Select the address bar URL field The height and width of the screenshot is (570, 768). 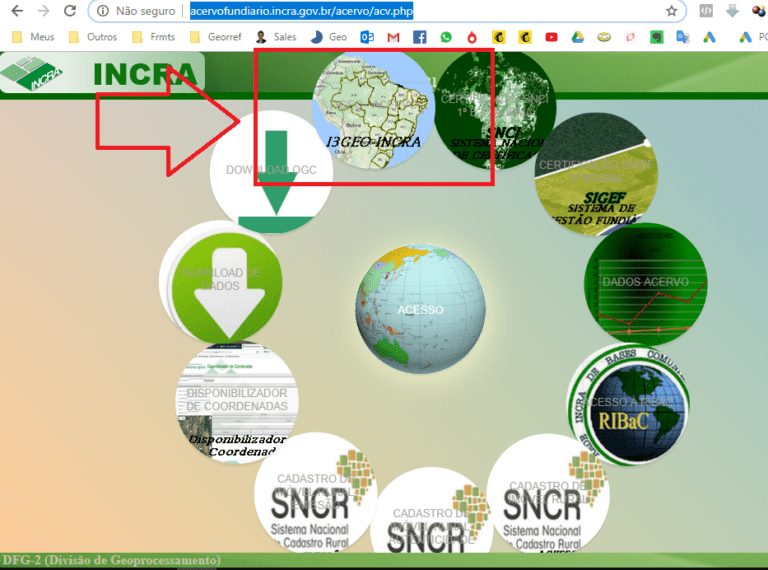301,11
